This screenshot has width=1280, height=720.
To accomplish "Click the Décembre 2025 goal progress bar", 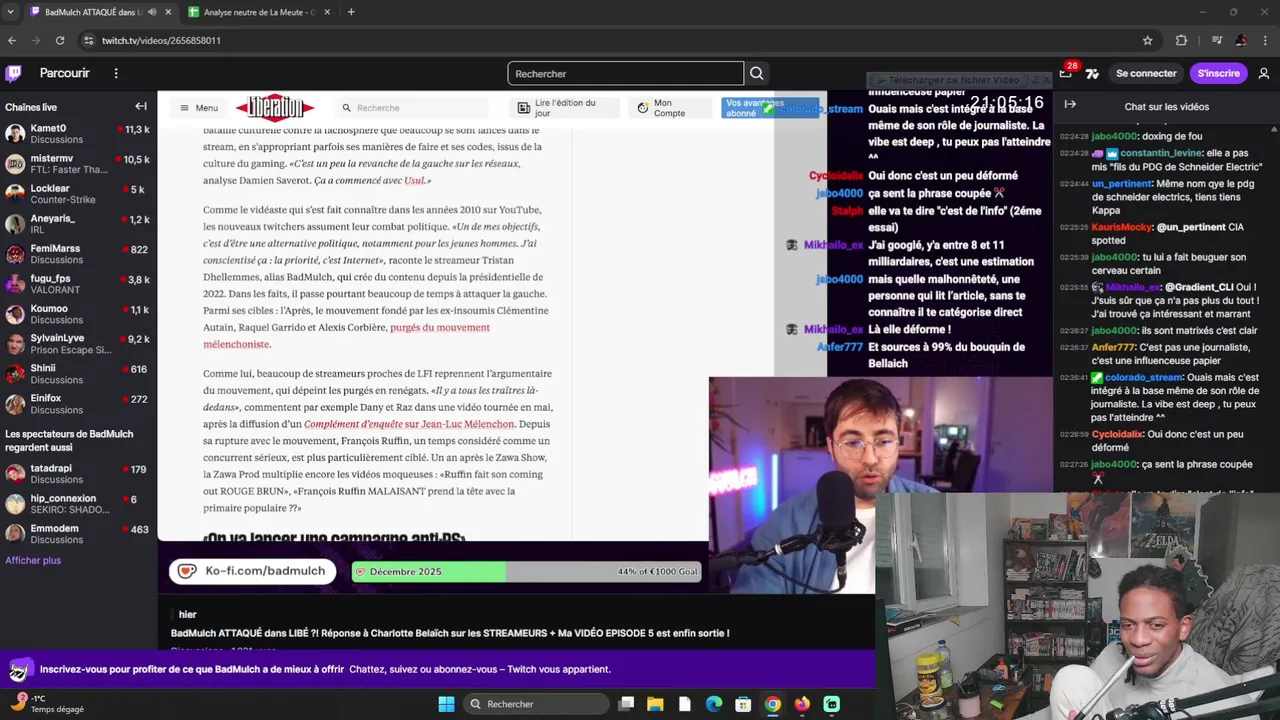I will [x=526, y=572].
